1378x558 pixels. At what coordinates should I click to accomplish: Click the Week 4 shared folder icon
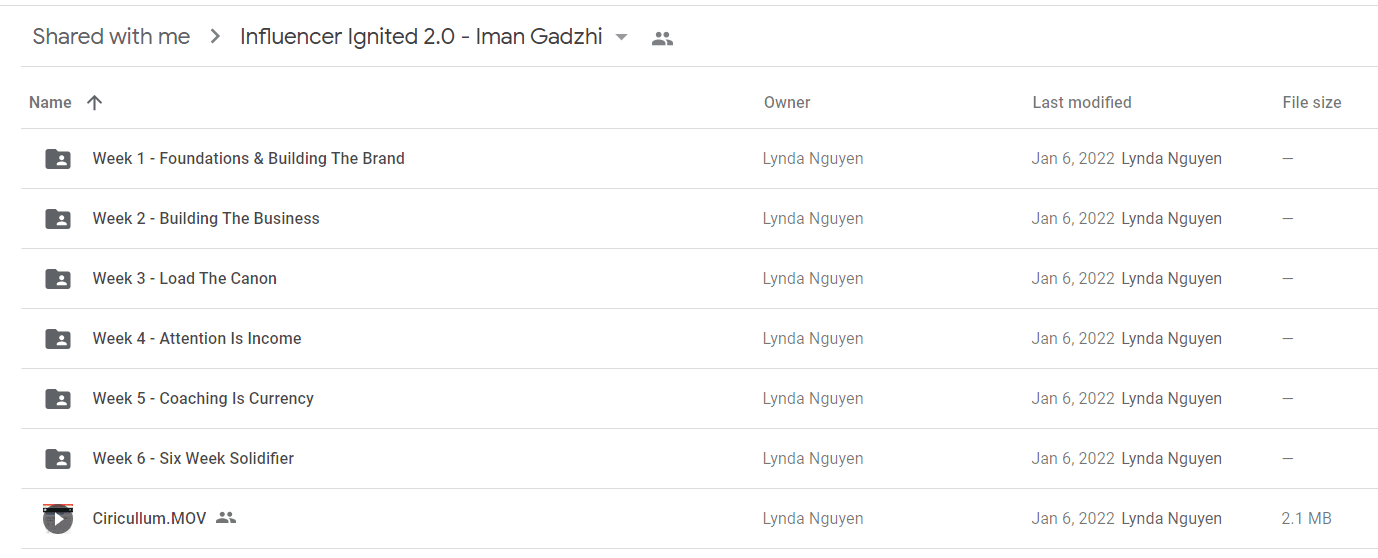pos(58,338)
